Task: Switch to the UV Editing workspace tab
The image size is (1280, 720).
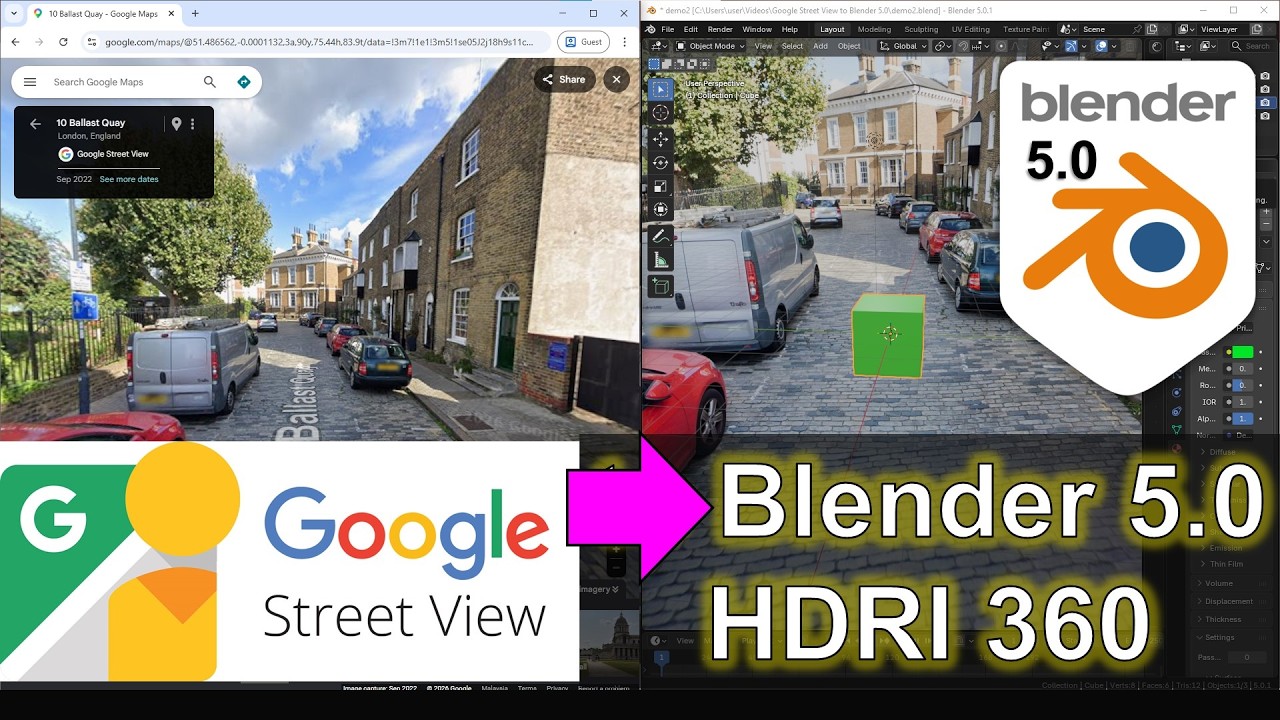Action: pyautogui.click(x=970, y=29)
